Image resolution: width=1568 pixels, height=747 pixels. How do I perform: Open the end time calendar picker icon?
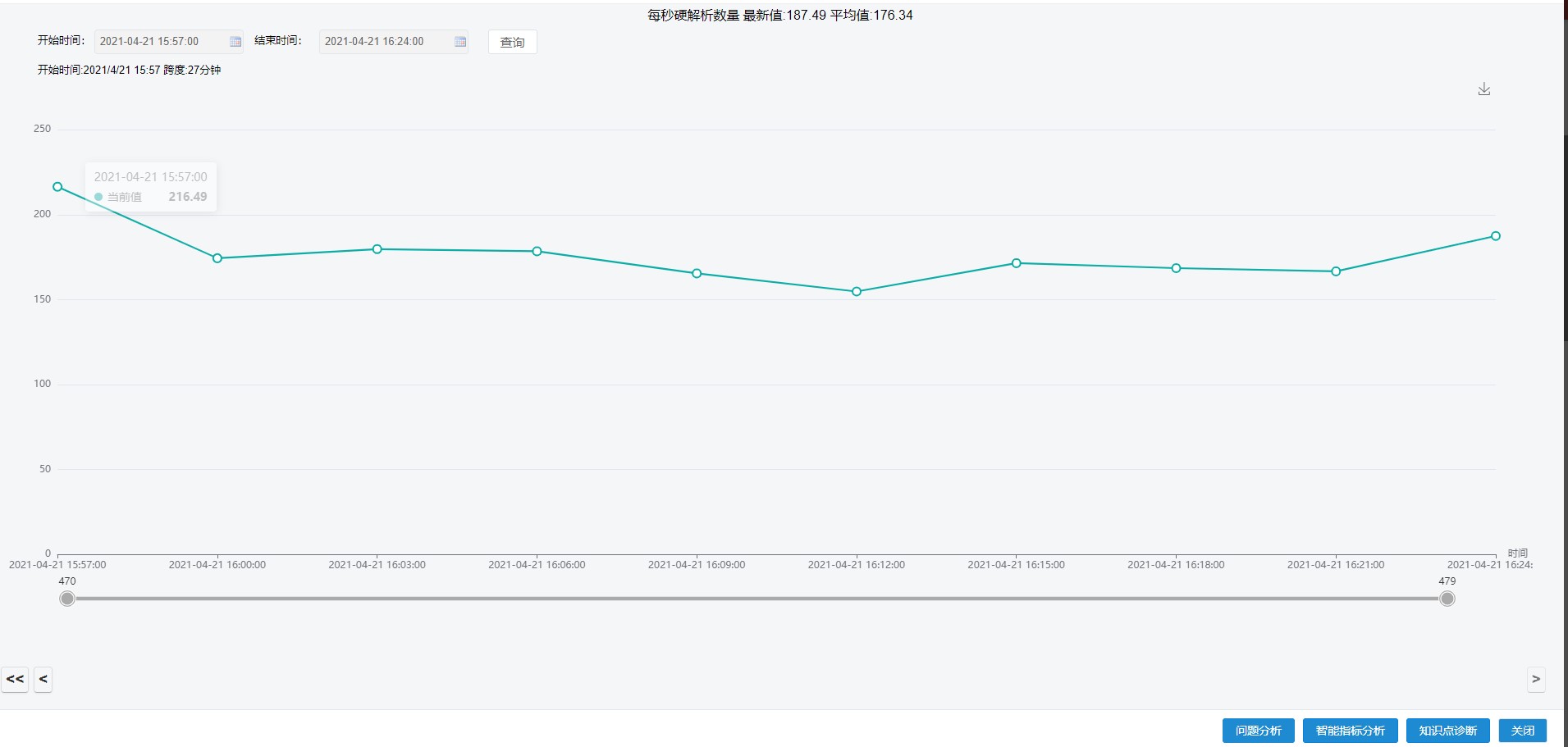460,42
